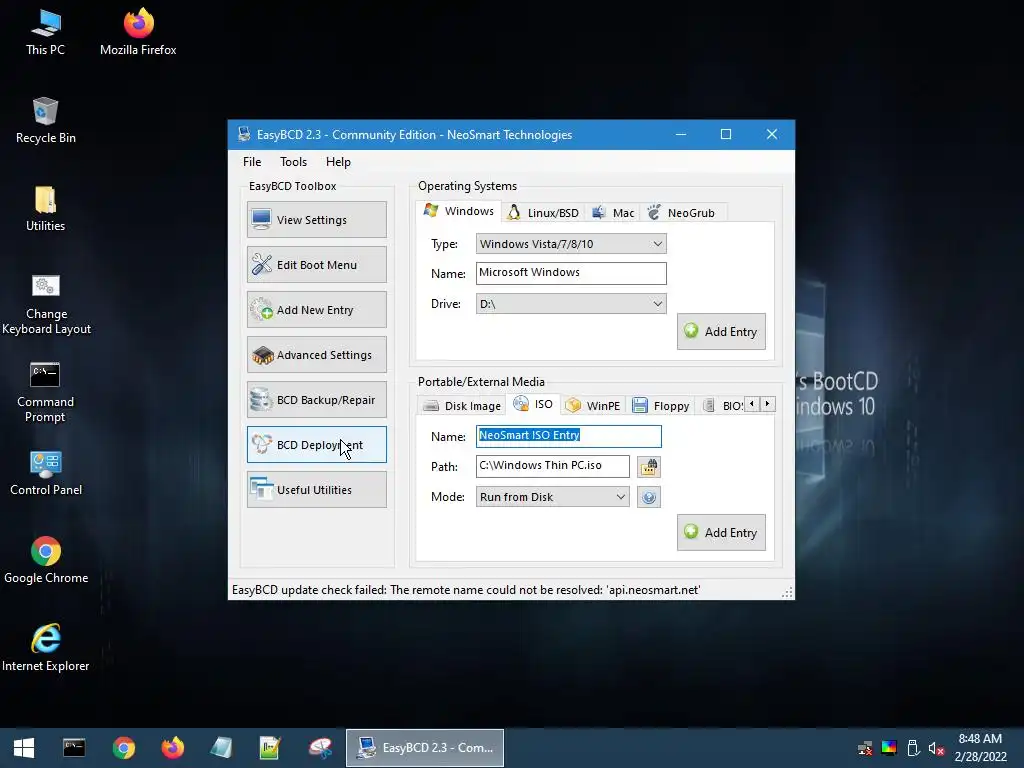Viewport: 1024px width, 768px height.
Task: Open Useful Utilities section
Action: click(x=317, y=490)
